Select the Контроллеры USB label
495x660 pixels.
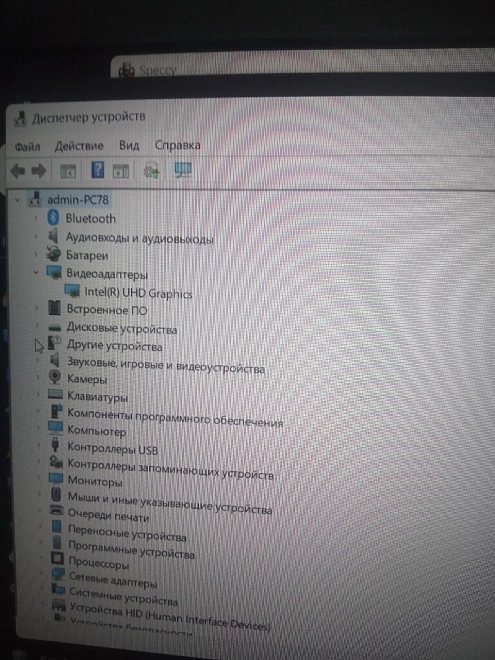pyautogui.click(x=112, y=448)
